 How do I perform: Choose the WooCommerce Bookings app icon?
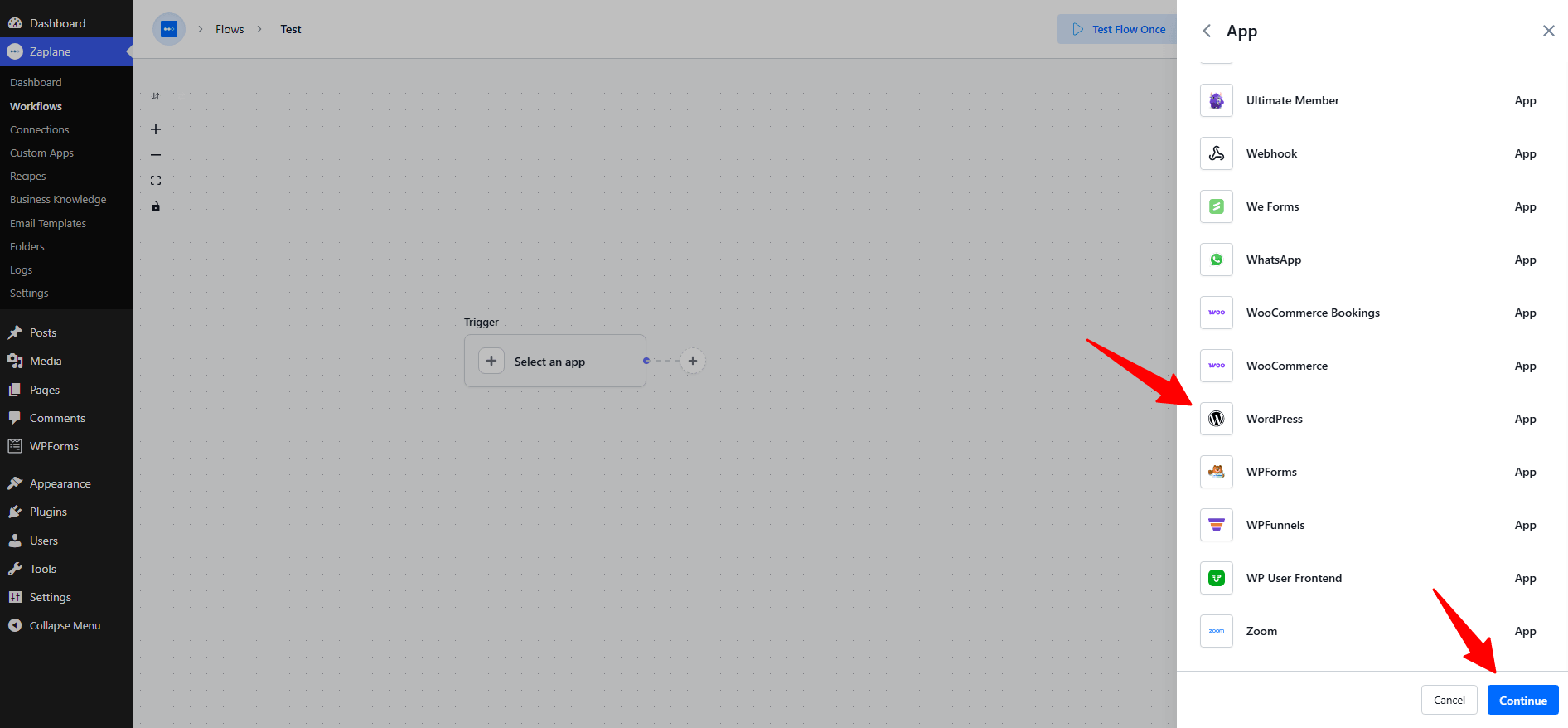[x=1216, y=313]
